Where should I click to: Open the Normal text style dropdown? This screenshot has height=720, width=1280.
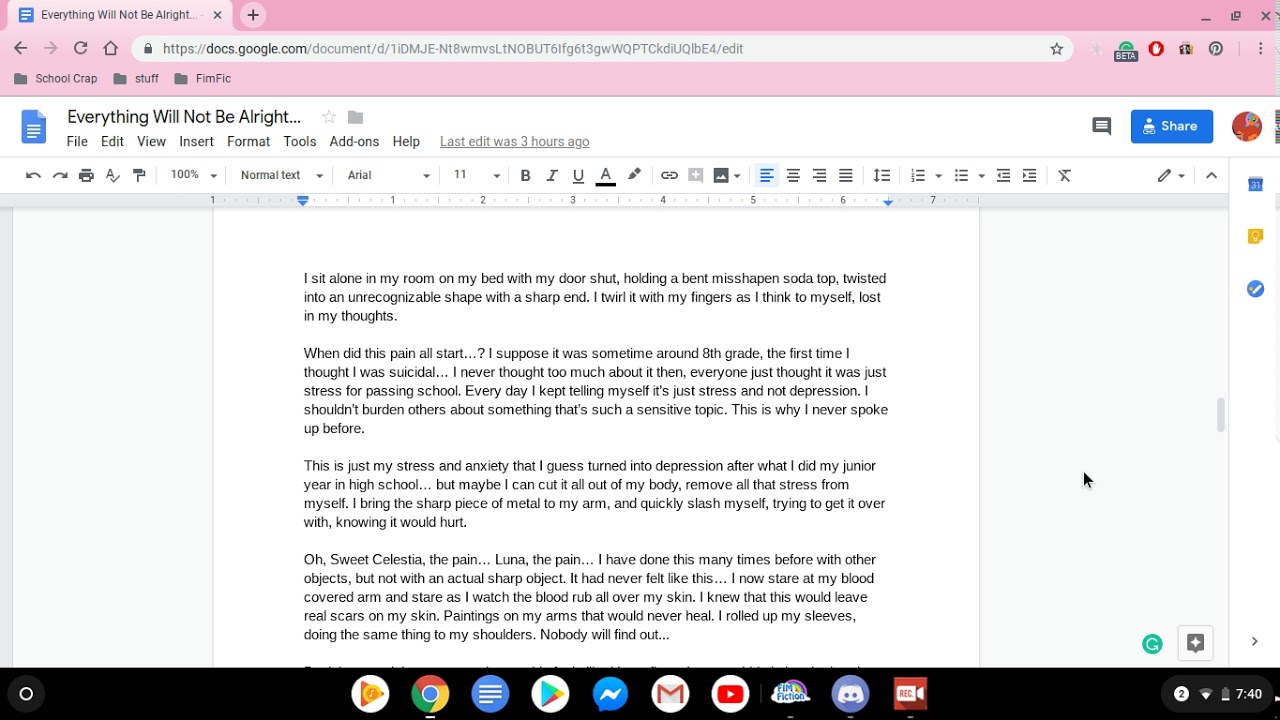point(282,175)
